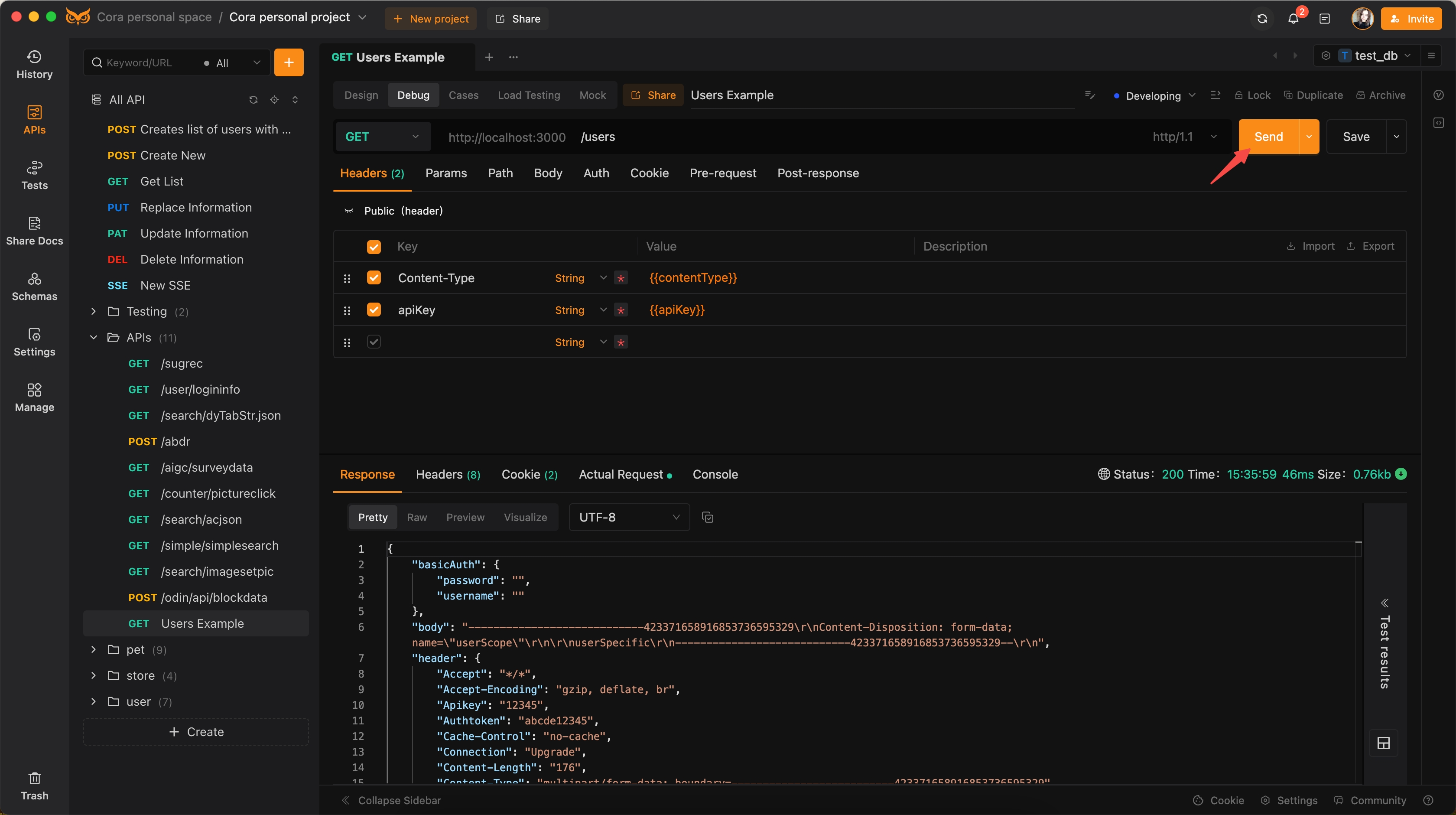Open the Schemas section
1456x815 pixels.
tap(35, 286)
